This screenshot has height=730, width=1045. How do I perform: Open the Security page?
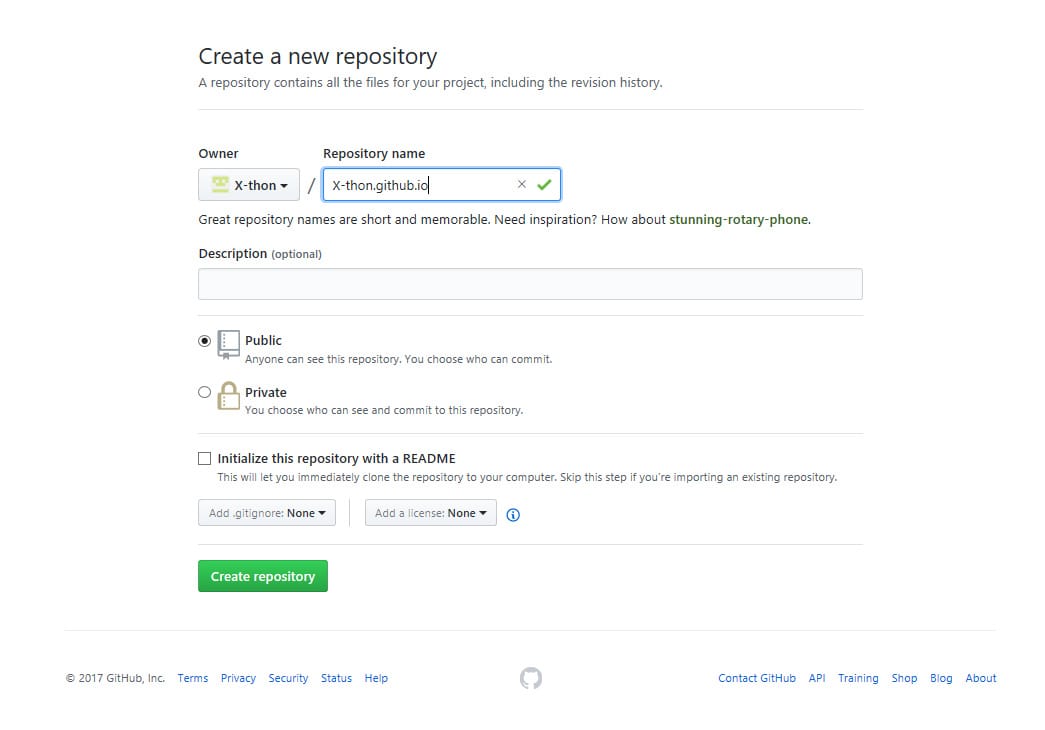click(288, 678)
